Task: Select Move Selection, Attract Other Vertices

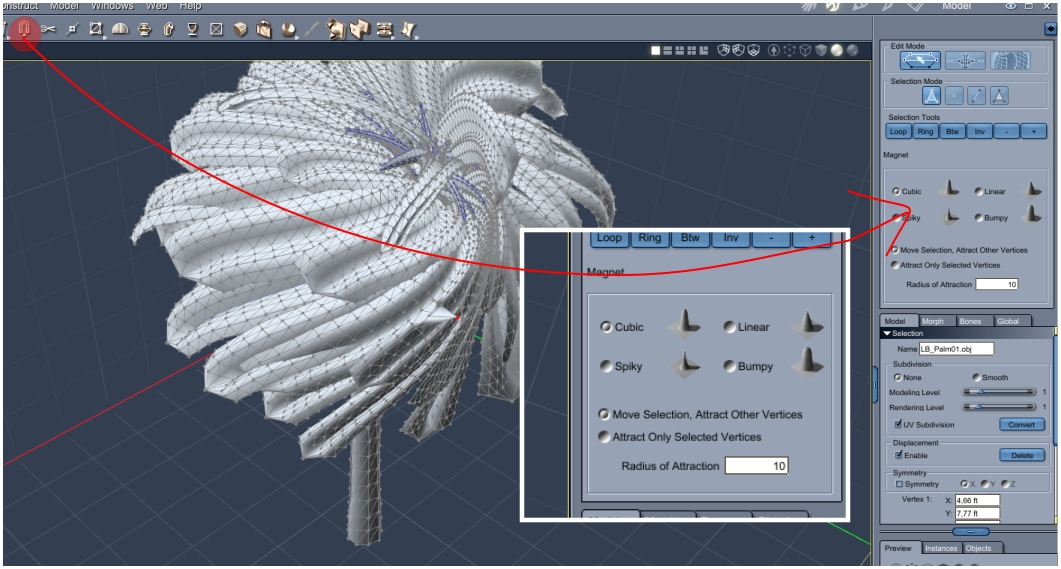Action: [x=895, y=250]
